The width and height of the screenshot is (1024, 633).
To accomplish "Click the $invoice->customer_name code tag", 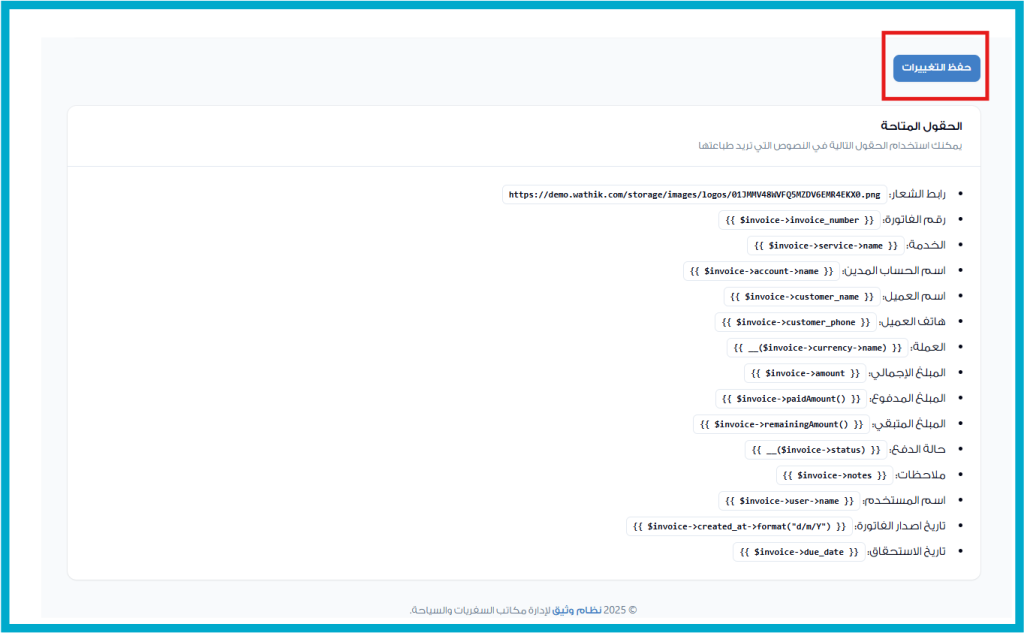I will [x=802, y=297].
